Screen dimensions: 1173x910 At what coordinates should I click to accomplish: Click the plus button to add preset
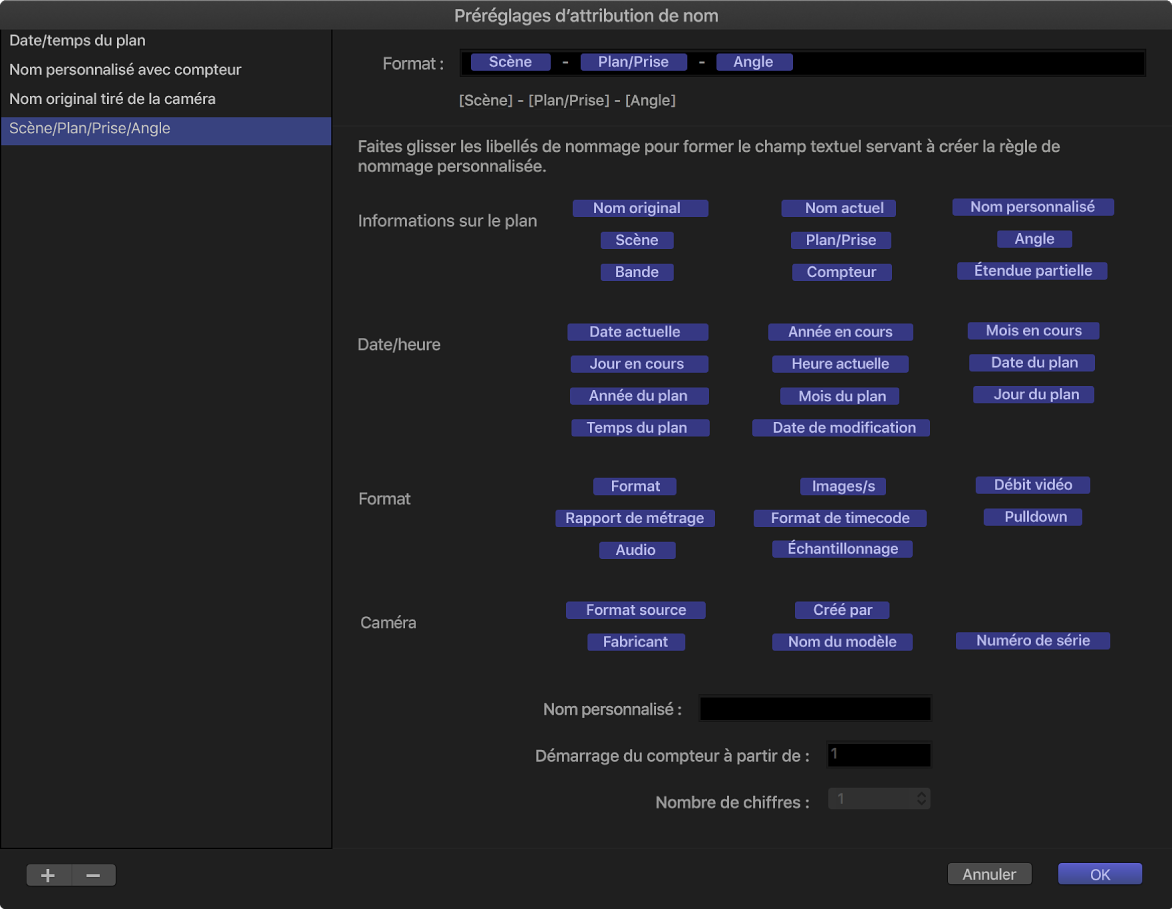point(48,875)
